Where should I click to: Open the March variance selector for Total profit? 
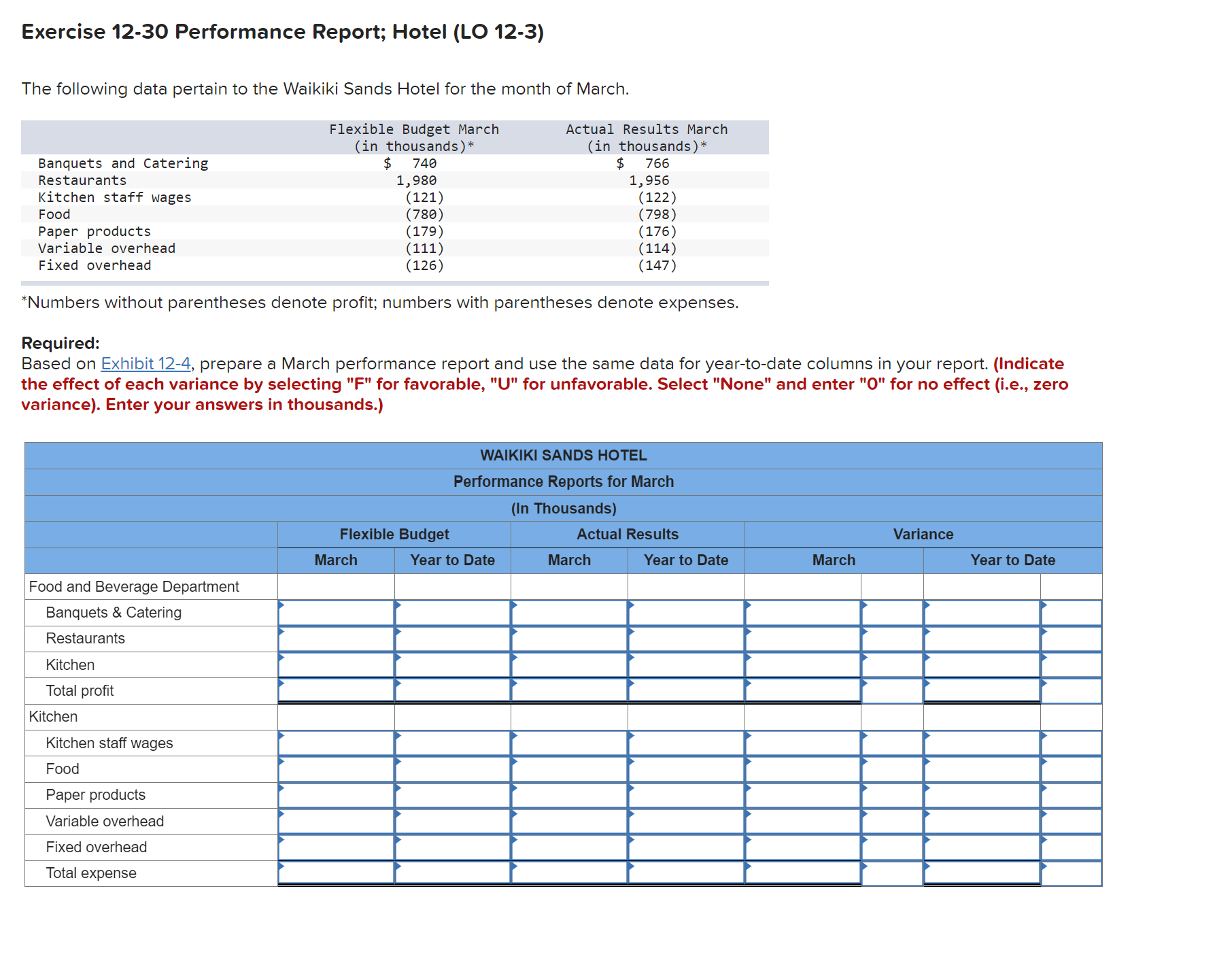tap(891, 690)
